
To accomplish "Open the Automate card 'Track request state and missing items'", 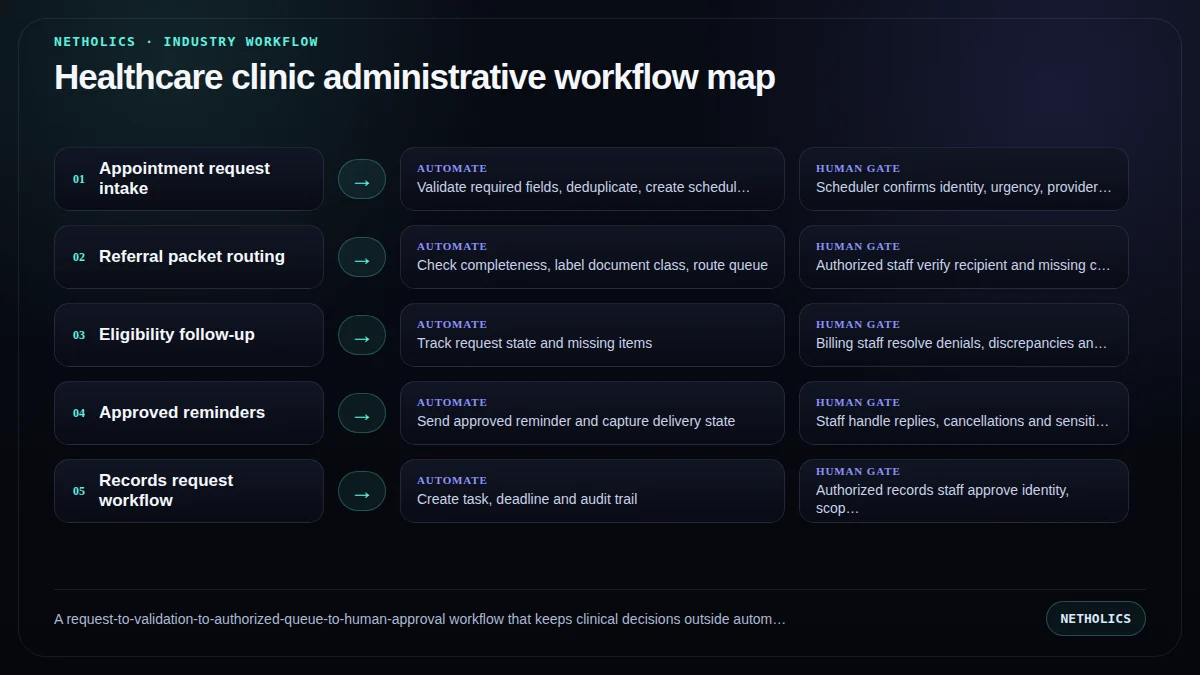I will click(x=592, y=335).
